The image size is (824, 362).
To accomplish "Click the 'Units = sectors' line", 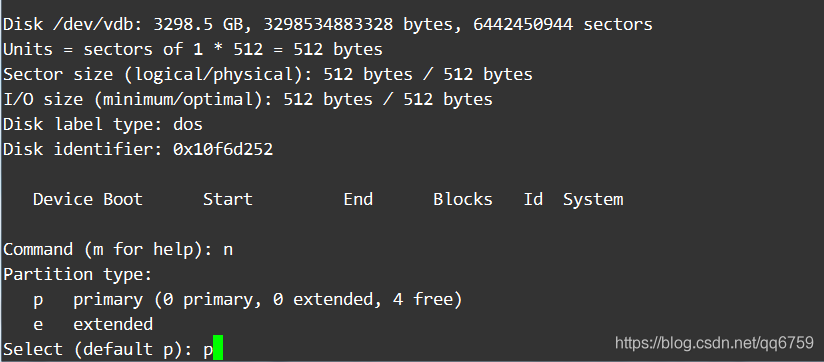I will pyautogui.click(x=193, y=50).
